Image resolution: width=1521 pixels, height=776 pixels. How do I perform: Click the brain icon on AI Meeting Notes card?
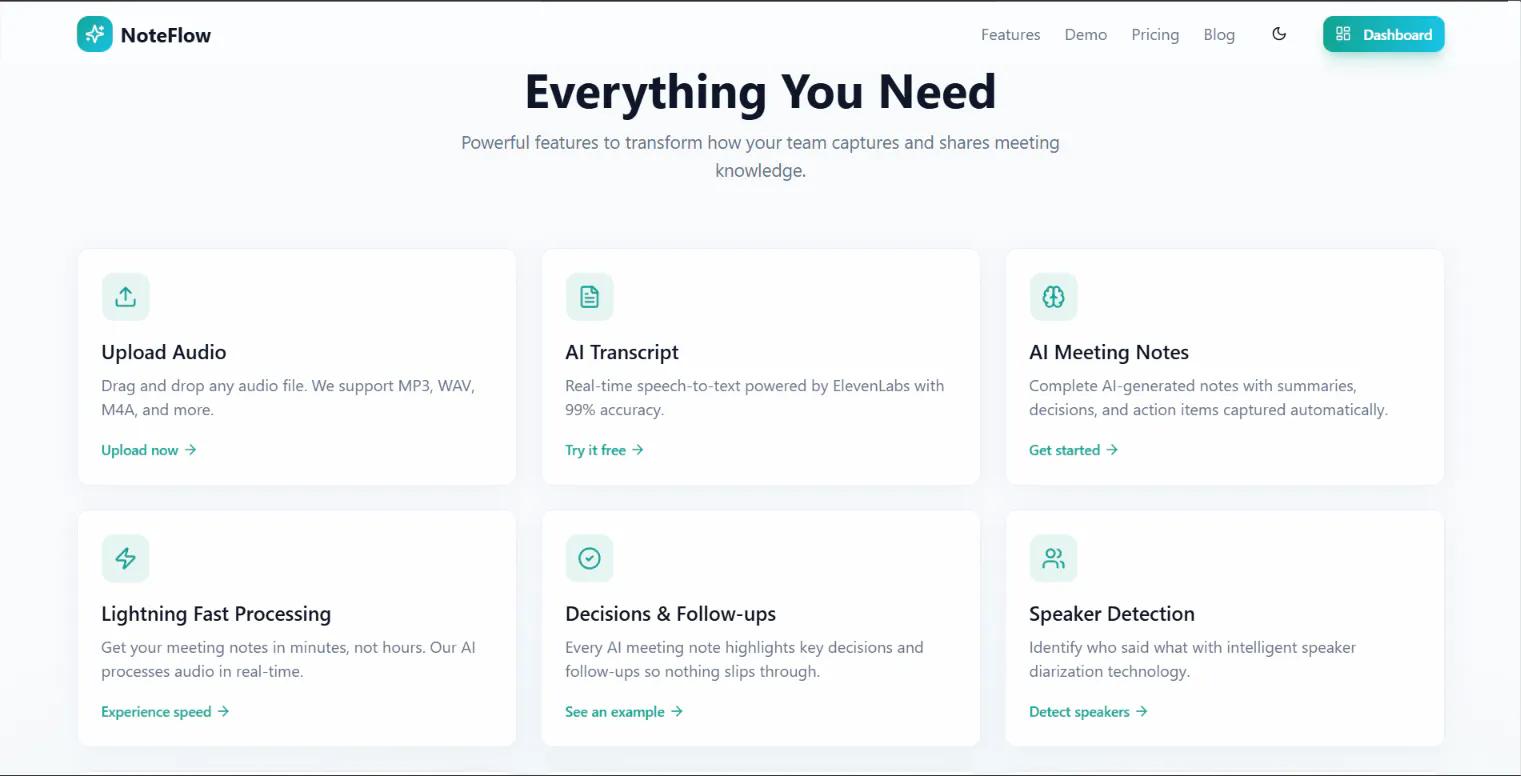pyautogui.click(x=1053, y=297)
